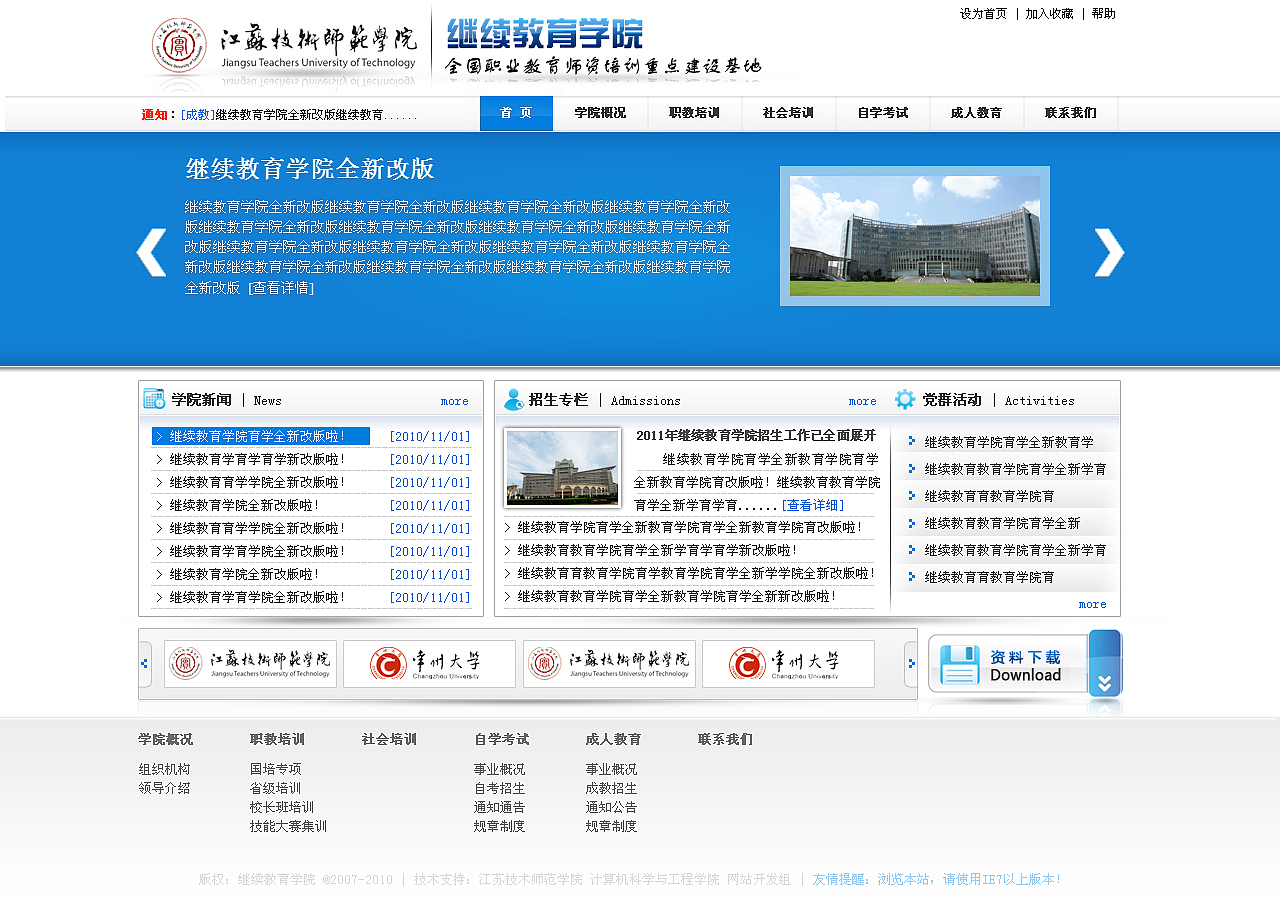
Task: Switch to the 首页 tab
Action: point(515,113)
